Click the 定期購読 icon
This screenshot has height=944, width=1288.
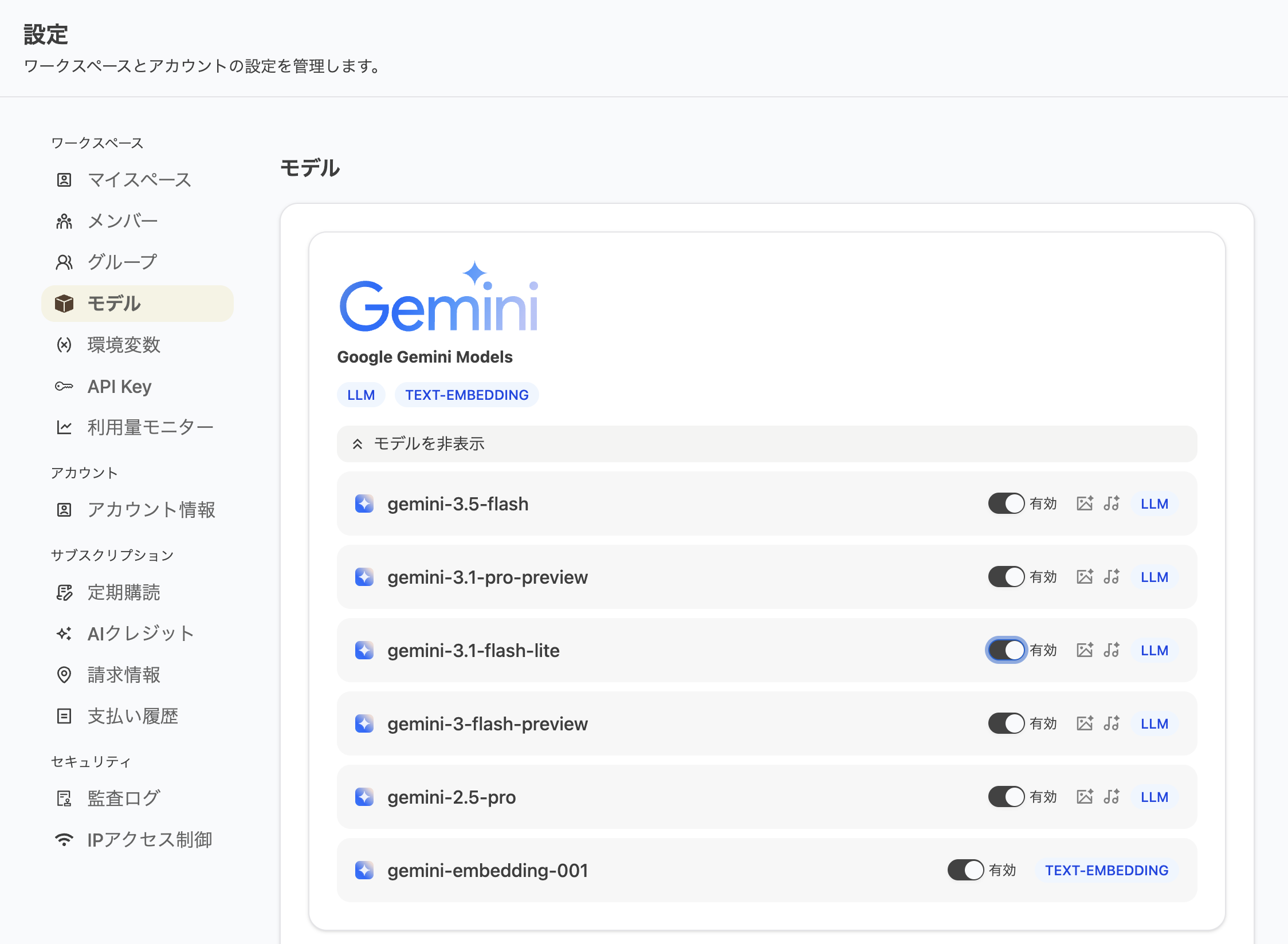(x=64, y=592)
